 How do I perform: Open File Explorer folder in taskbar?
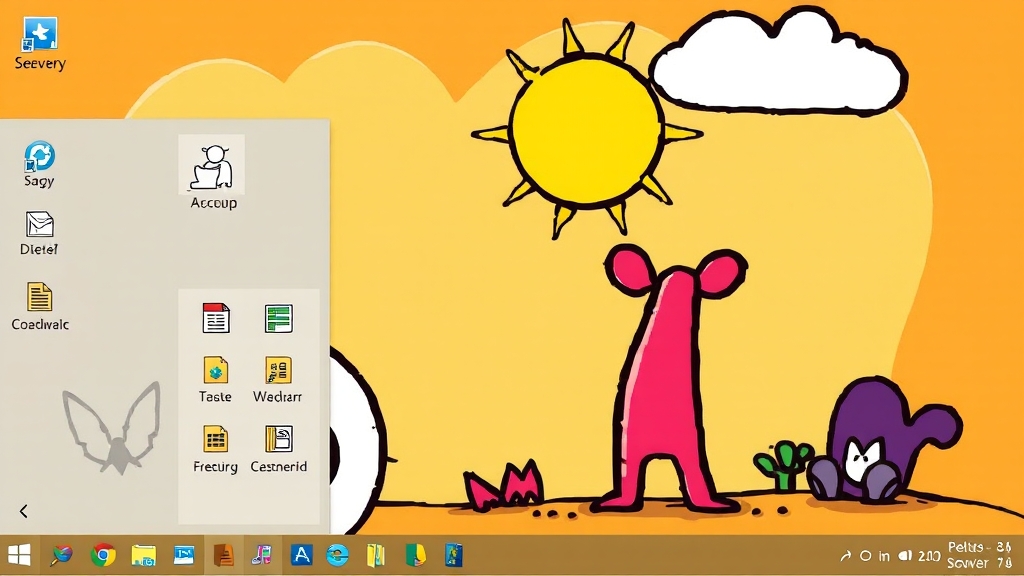coord(144,555)
